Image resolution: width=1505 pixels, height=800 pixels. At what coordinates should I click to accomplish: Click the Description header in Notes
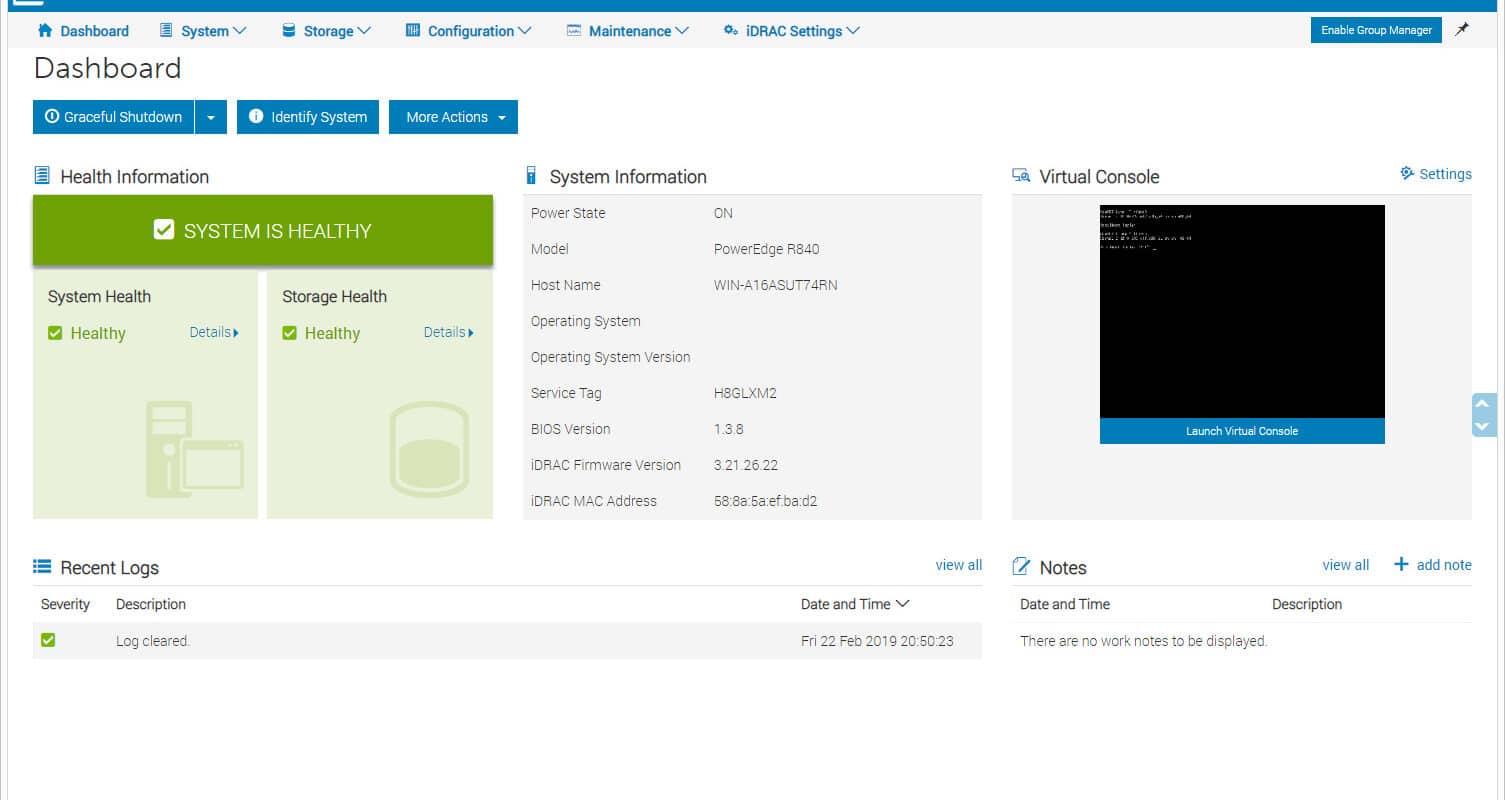pyautogui.click(x=1307, y=604)
